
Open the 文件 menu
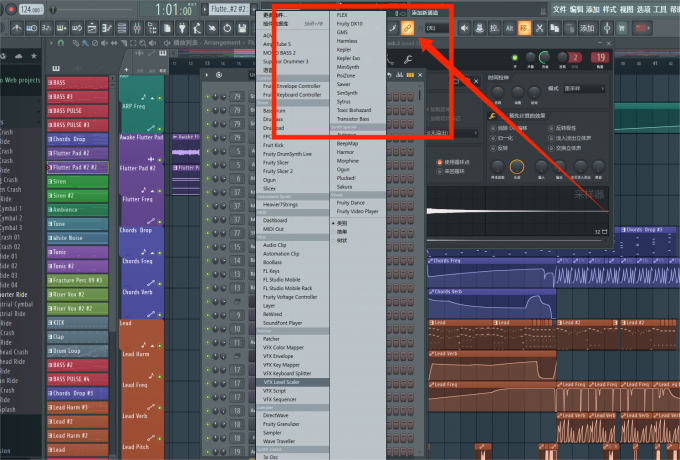pyautogui.click(x=559, y=8)
